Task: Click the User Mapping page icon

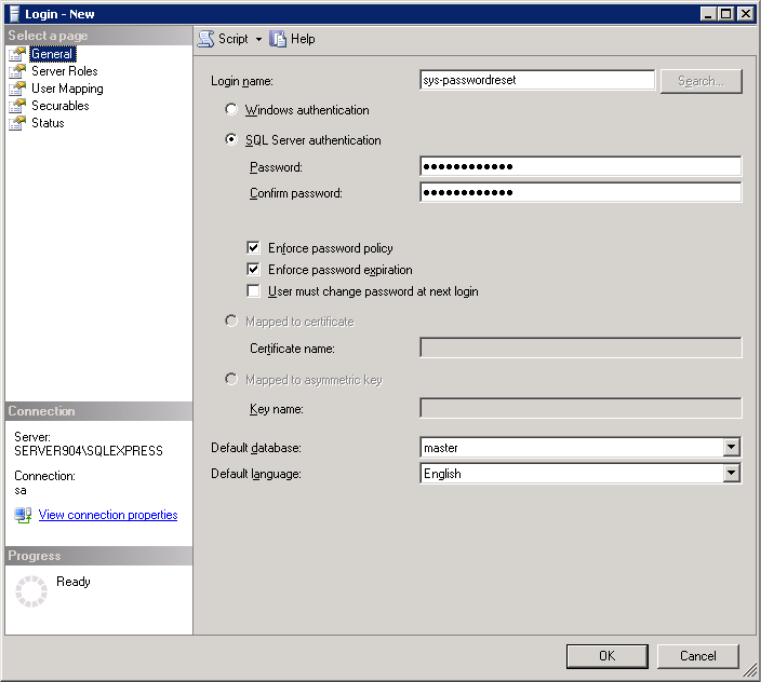Action: tap(17, 88)
